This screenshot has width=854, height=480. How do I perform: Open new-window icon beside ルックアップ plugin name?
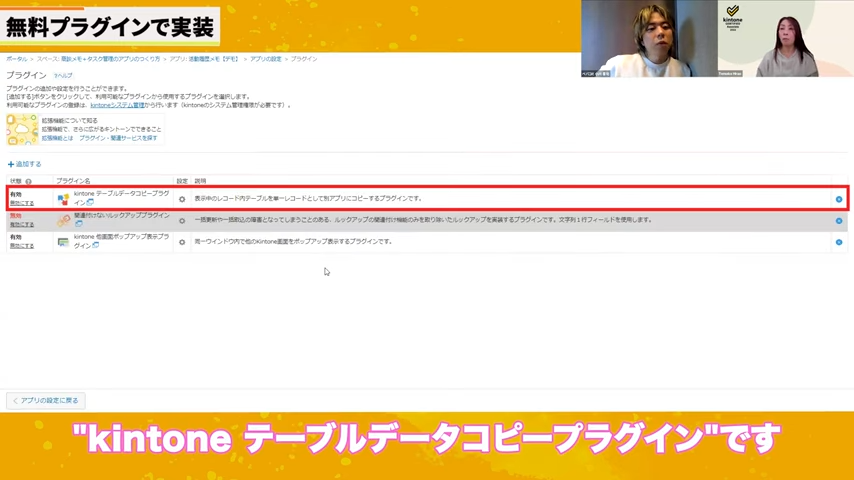(x=79, y=223)
